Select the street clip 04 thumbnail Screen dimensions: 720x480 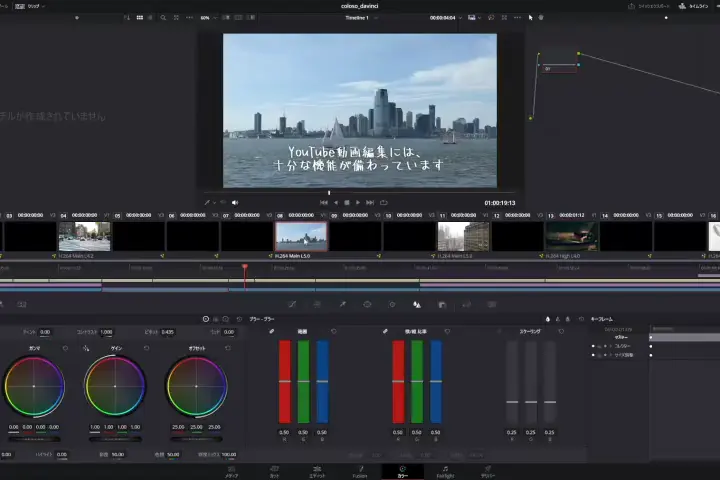tap(84, 236)
